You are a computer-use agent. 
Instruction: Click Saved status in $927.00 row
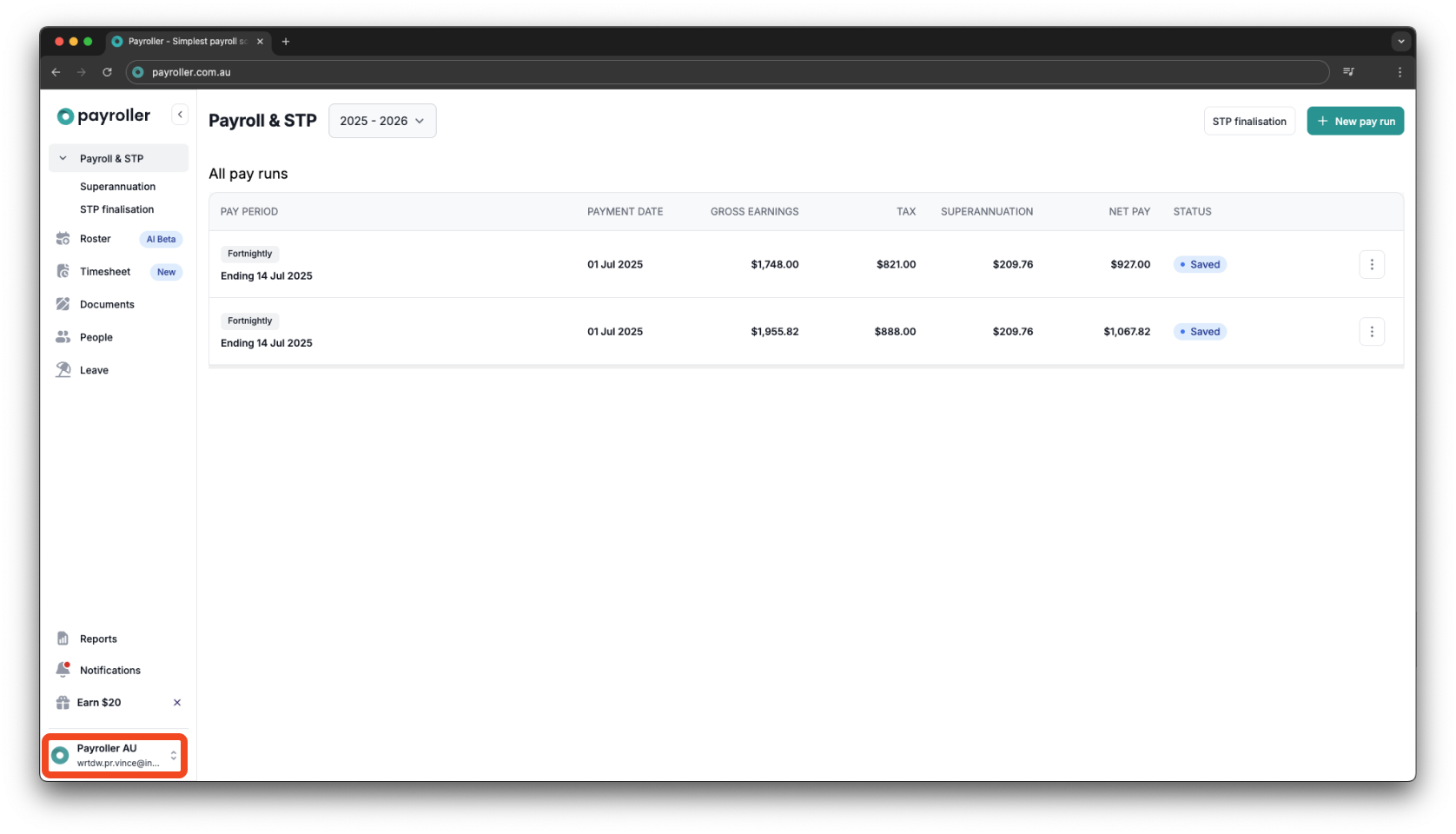pos(1200,264)
